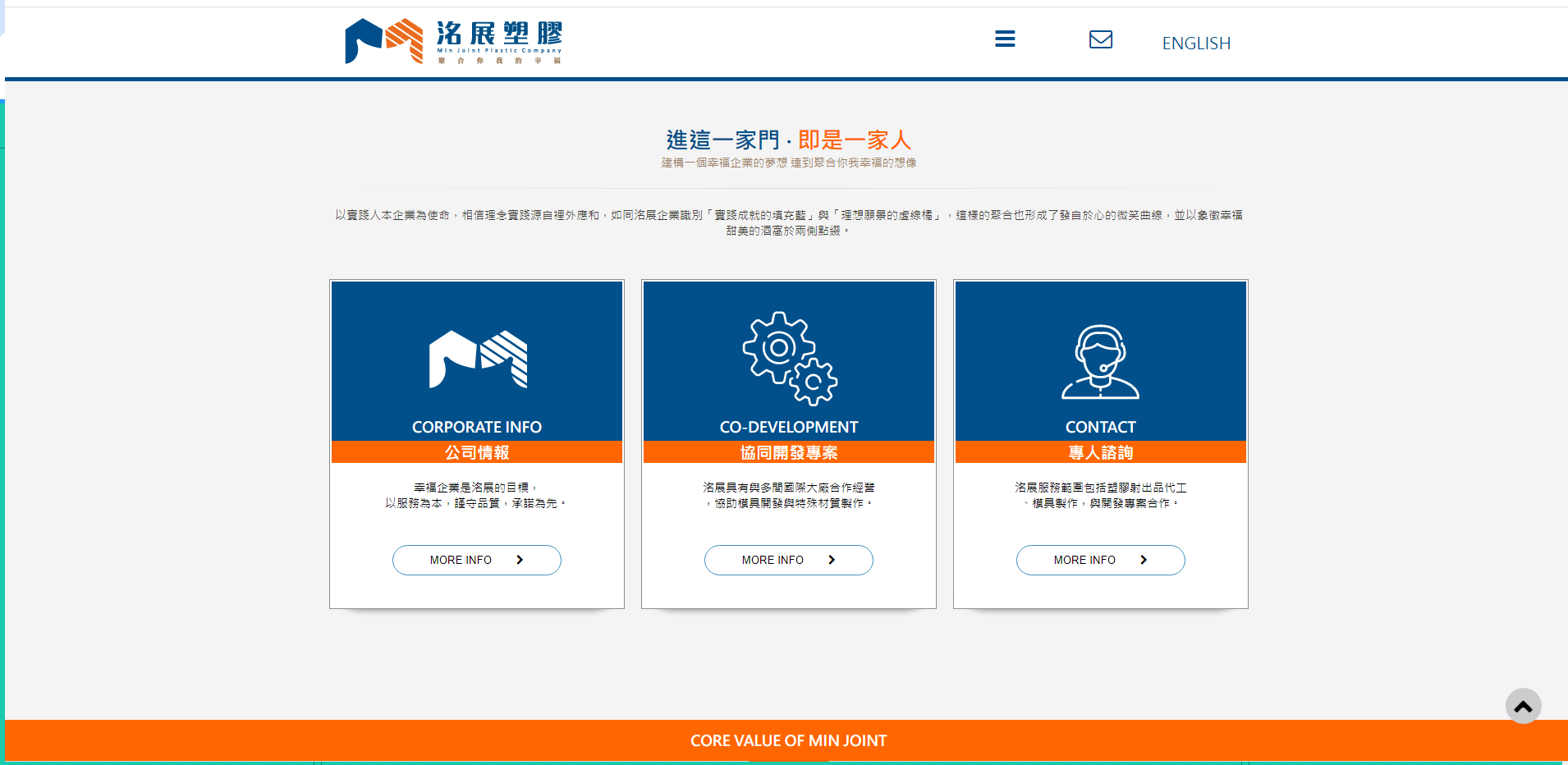Click the CORPORATE INFO heading
The height and width of the screenshot is (765, 1568).
477,427
